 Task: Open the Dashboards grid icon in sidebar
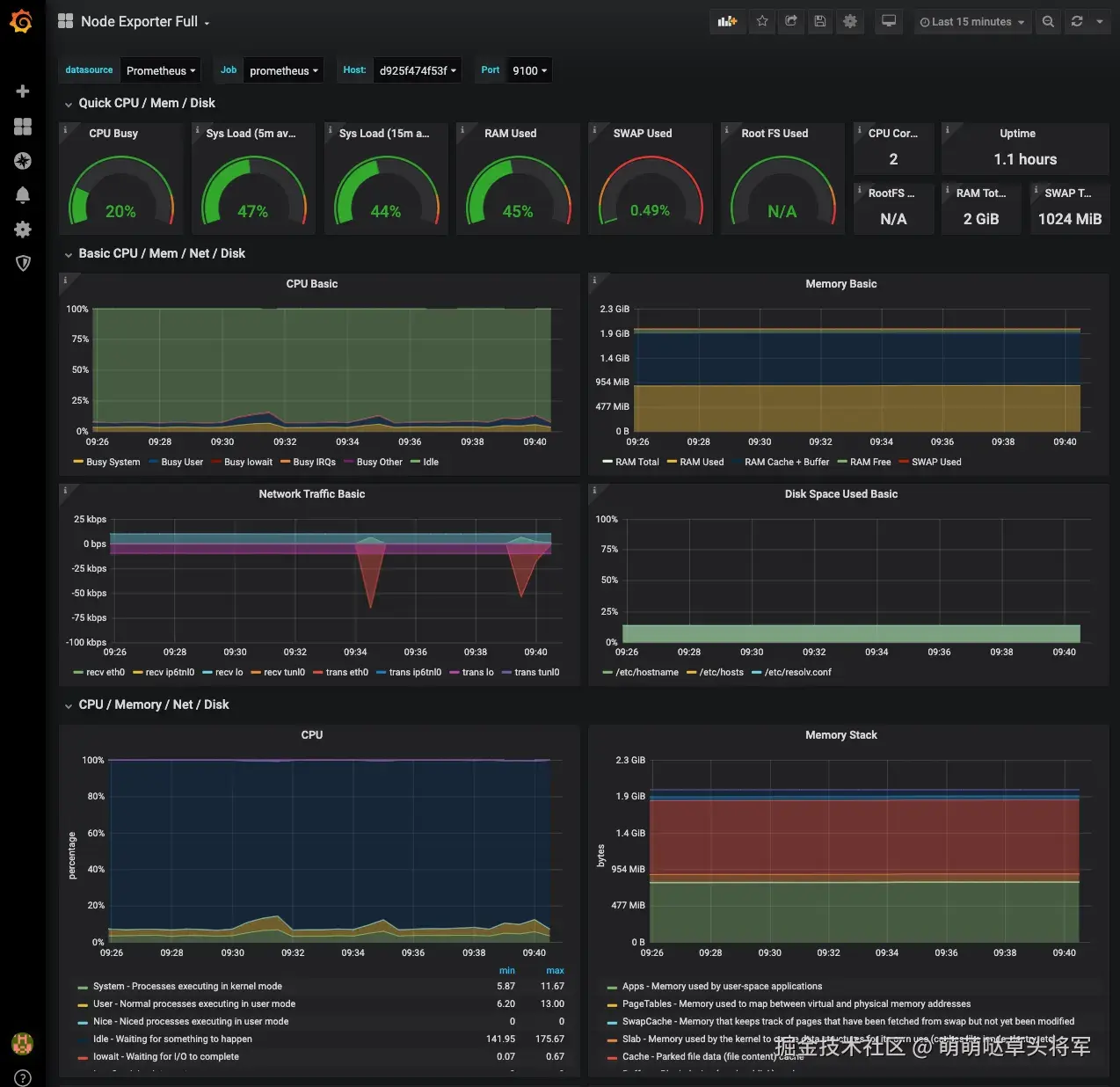tap(23, 127)
